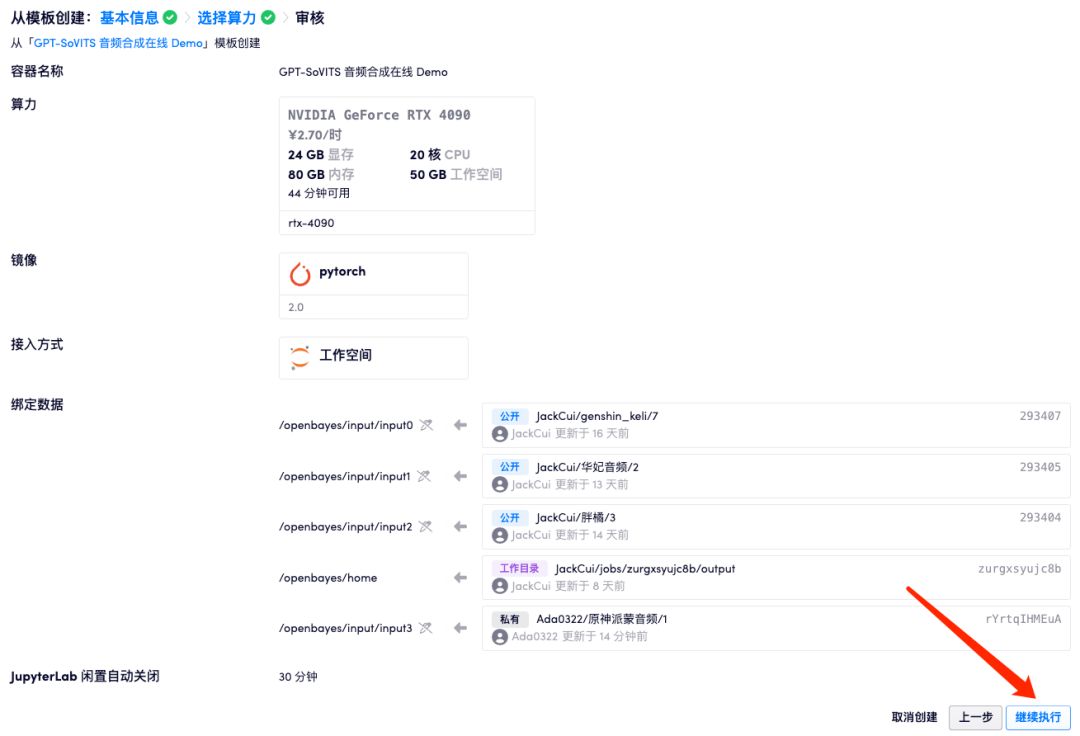The width and height of the screenshot is (1080, 736).
Task: Click ID zurgxsyujc8b text
Action: (x=1019, y=569)
